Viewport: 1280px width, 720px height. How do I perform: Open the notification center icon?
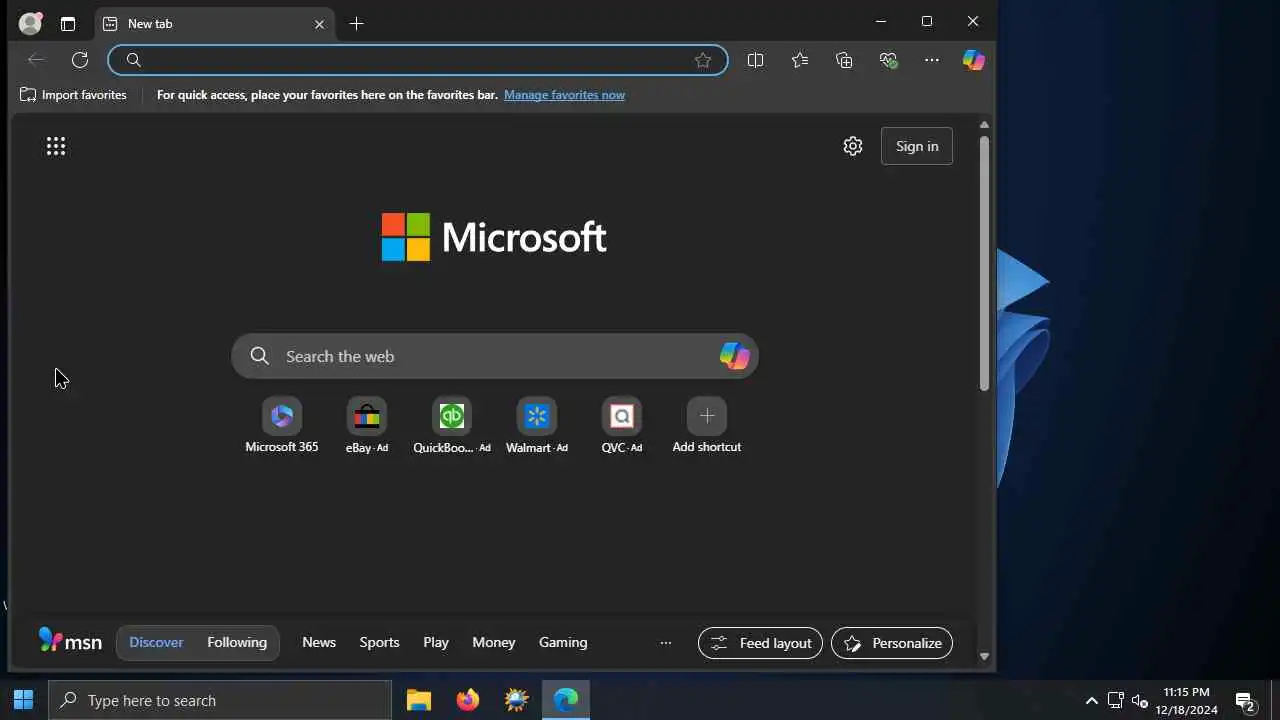click(1246, 700)
